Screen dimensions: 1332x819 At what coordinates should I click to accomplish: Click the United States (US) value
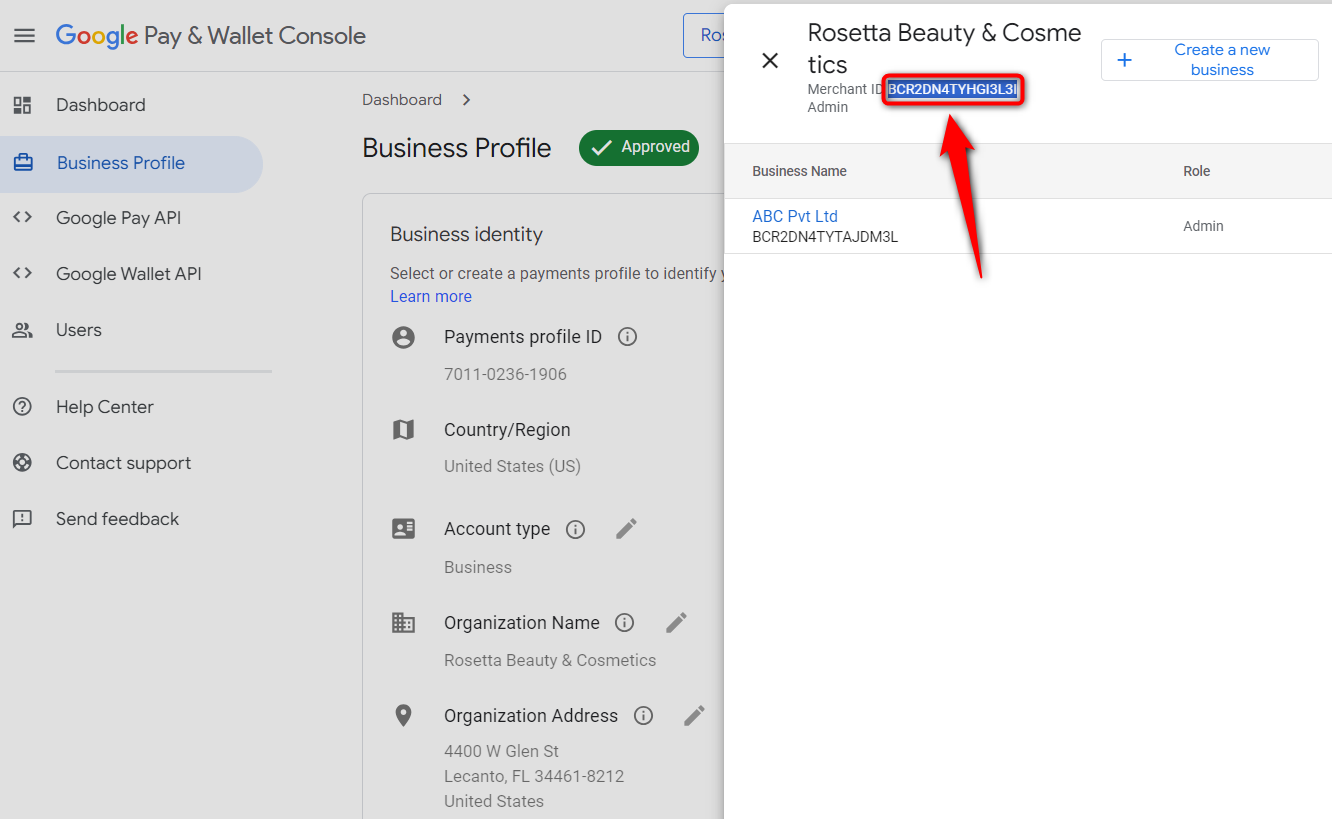tap(512, 466)
